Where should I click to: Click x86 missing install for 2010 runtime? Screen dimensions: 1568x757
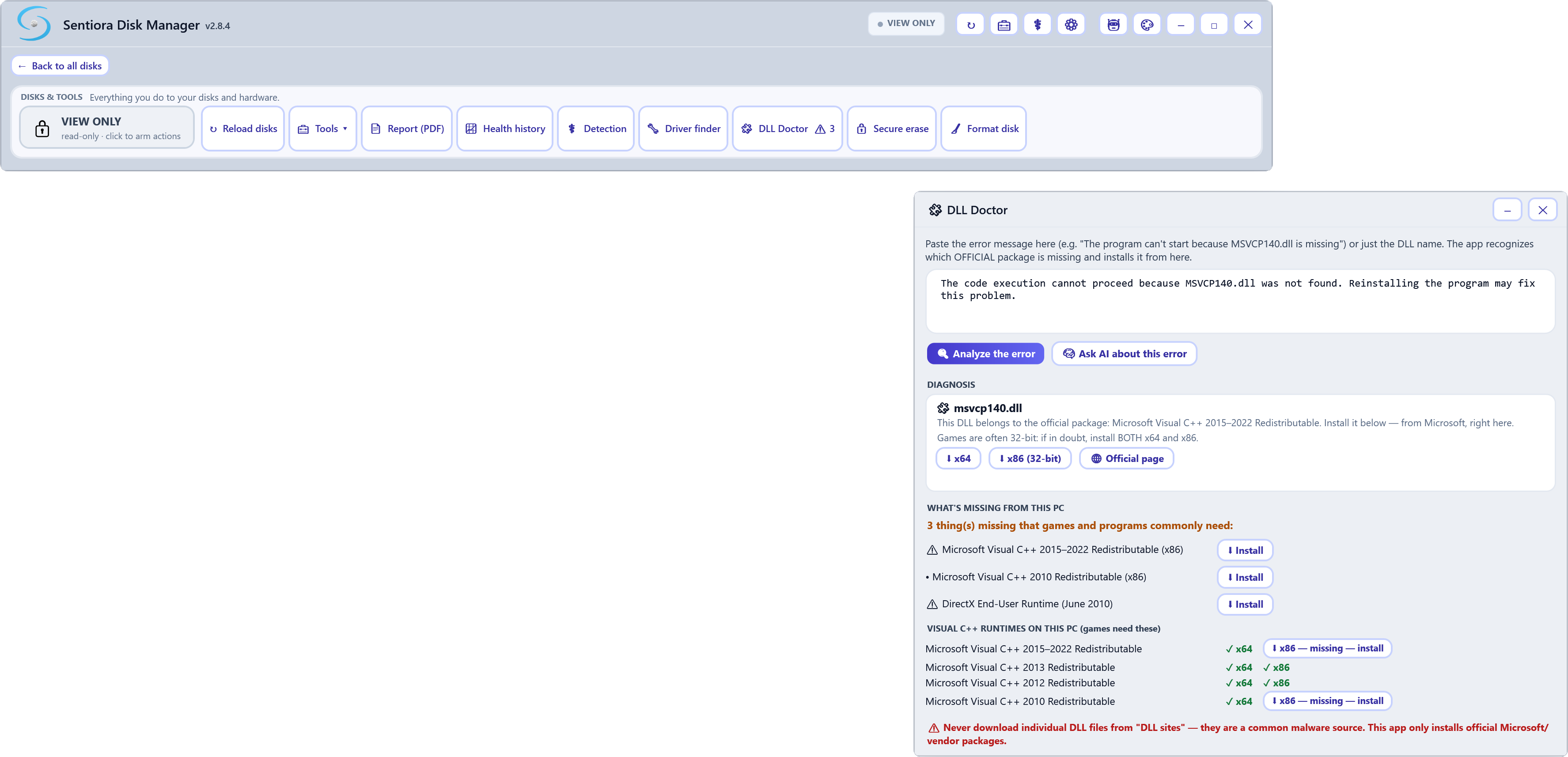pos(1328,700)
